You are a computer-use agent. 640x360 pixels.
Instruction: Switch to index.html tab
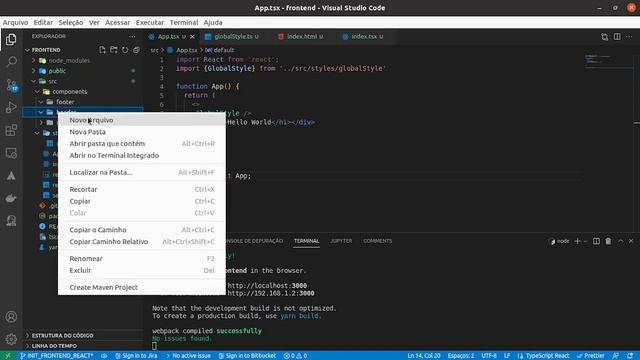tap(302, 37)
